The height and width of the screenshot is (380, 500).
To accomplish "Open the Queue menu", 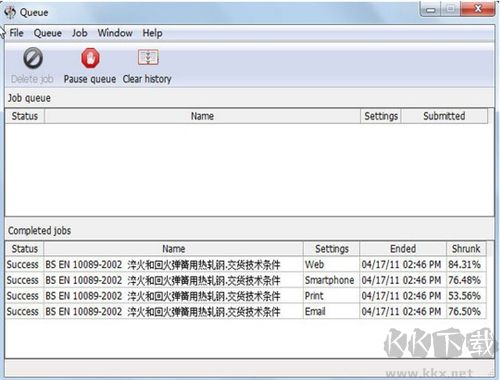I will pyautogui.click(x=48, y=33).
